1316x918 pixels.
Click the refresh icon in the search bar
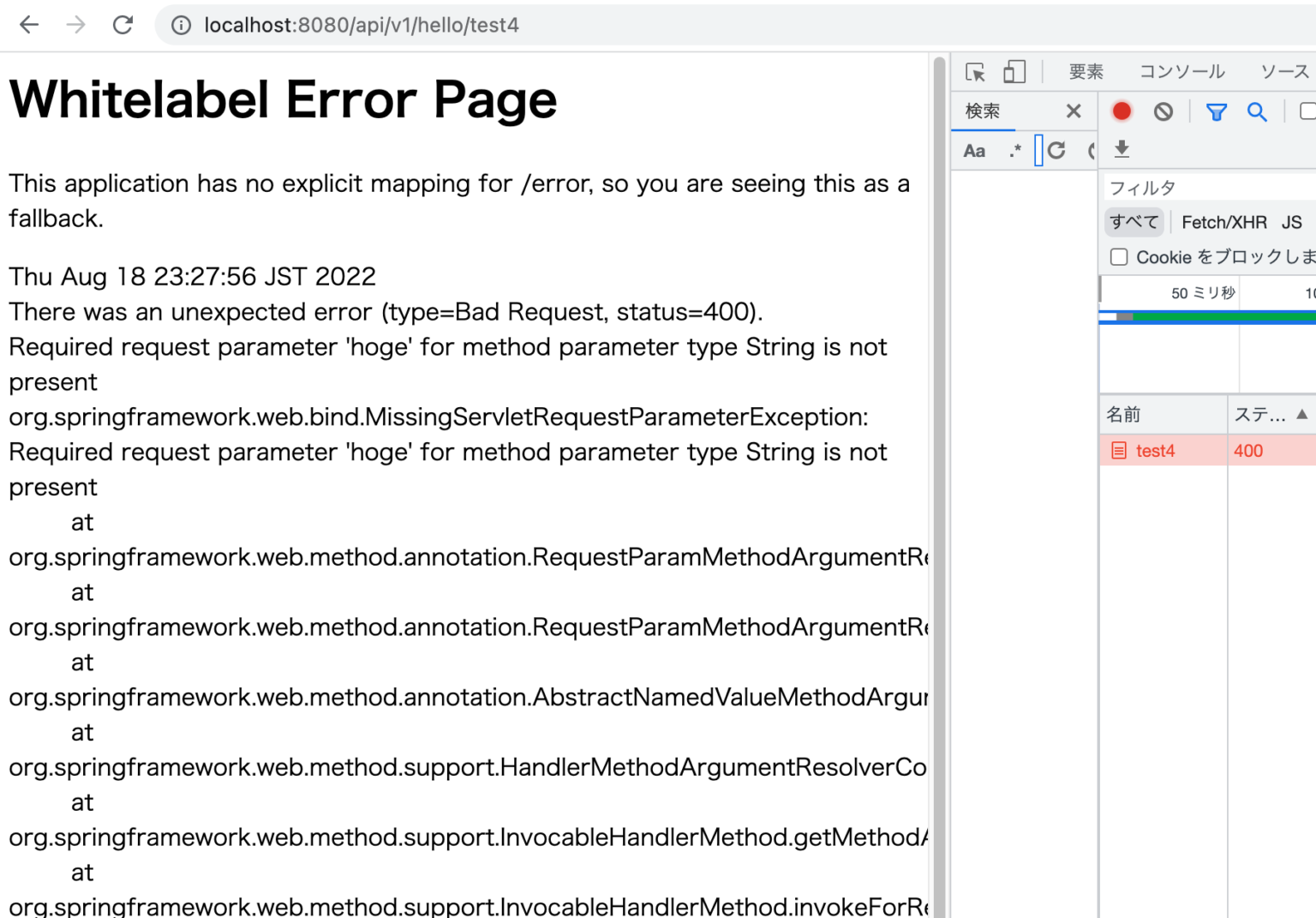point(1056,150)
